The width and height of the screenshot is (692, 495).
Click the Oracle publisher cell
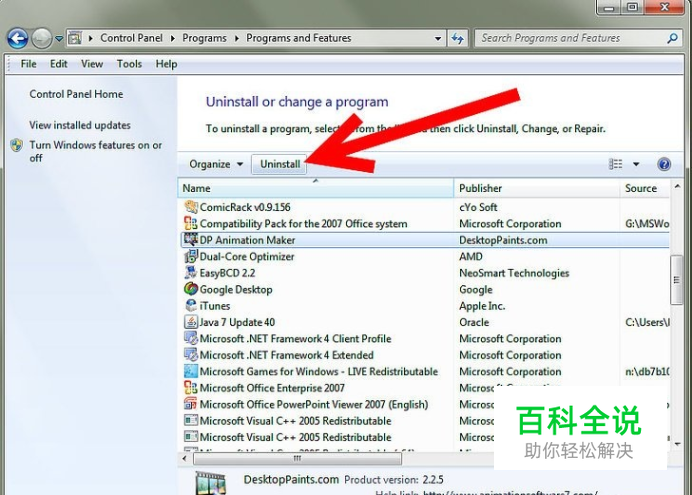click(474, 322)
